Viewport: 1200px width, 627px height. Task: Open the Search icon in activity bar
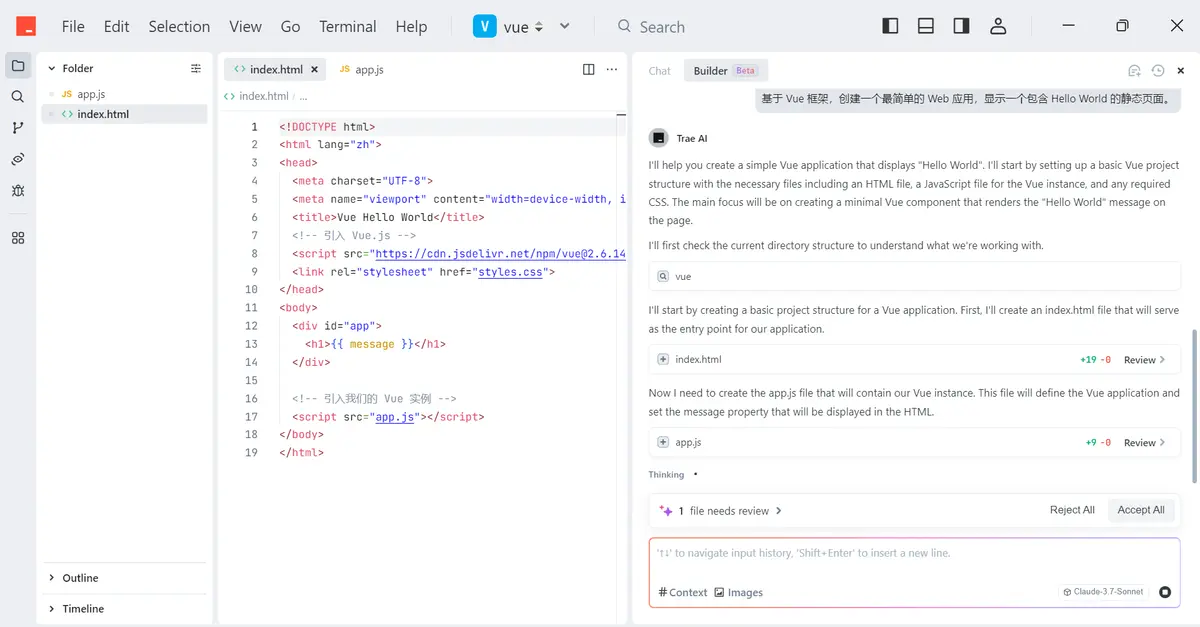coord(18,97)
